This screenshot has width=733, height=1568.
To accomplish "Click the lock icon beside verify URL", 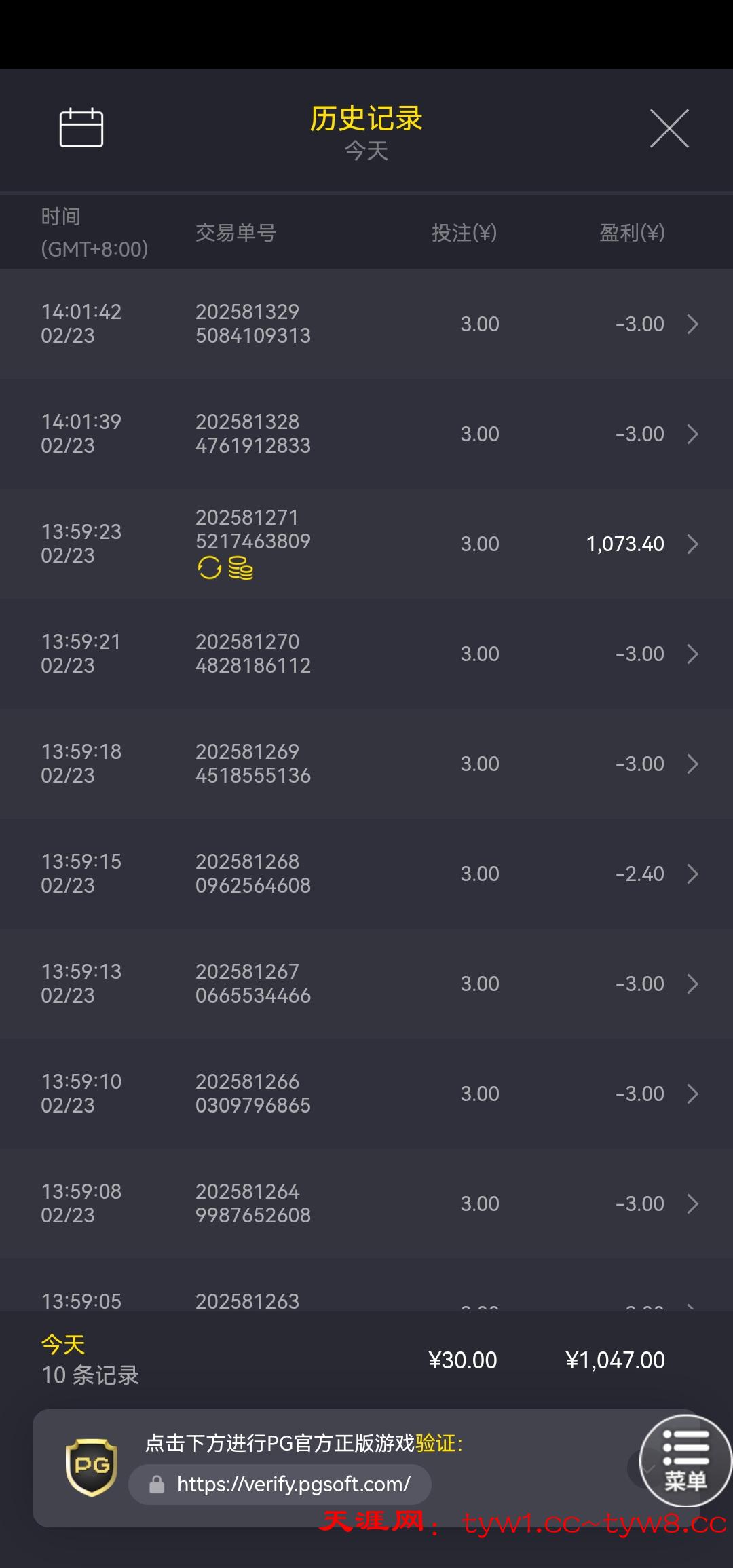I will [x=157, y=1485].
